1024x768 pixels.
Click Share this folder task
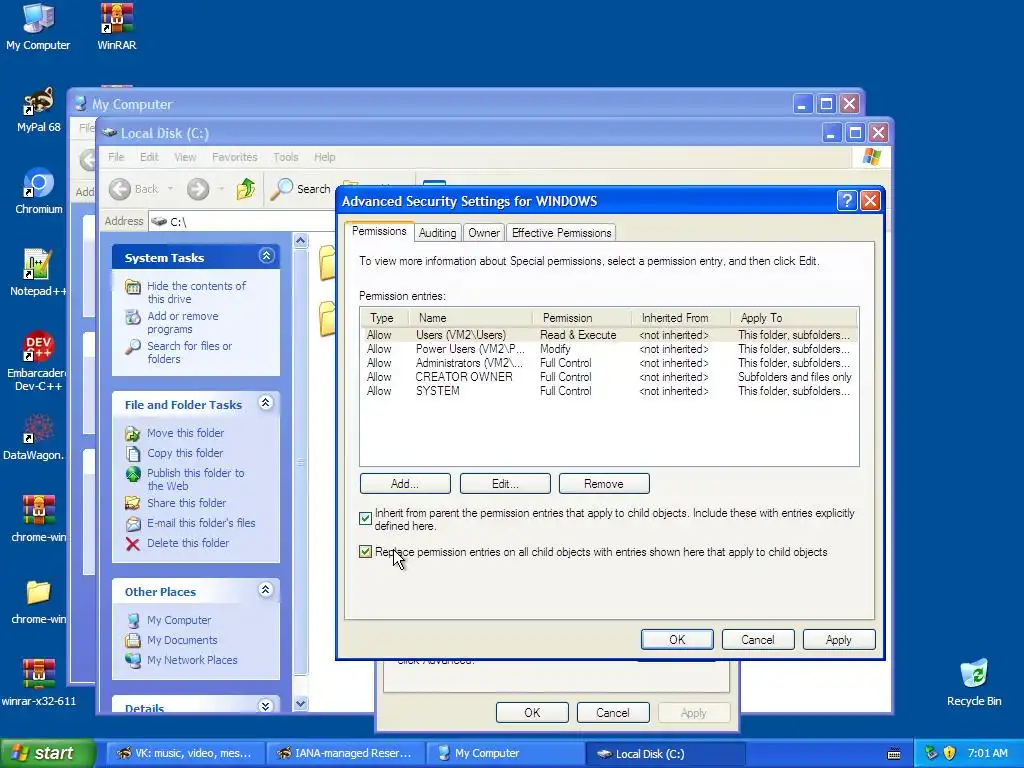click(186, 503)
